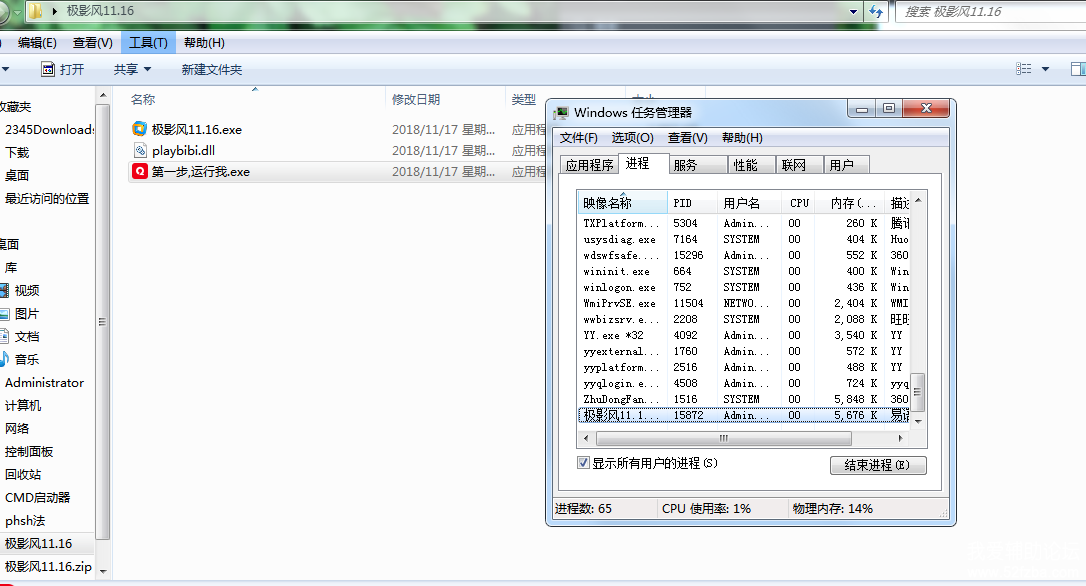The image size is (1086, 586).
Task: Select the ZhuDongFan... process row
Action: point(743,399)
